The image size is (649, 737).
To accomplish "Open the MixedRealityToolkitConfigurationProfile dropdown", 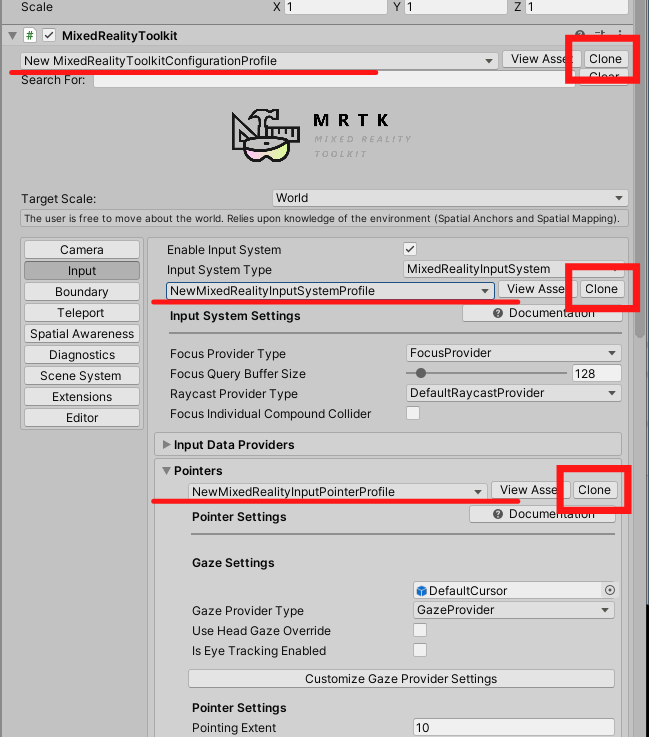I will [x=259, y=61].
